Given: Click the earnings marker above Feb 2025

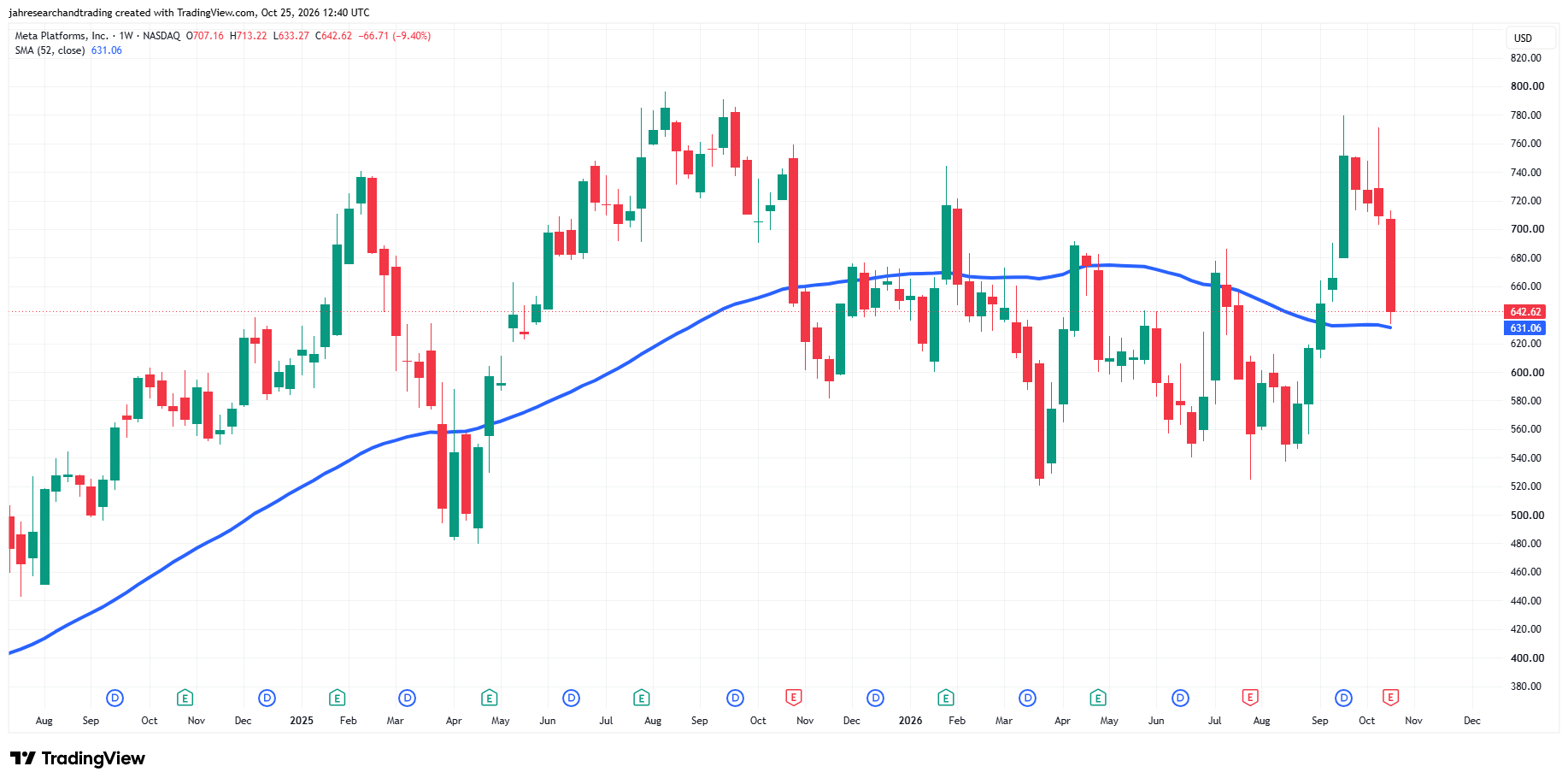Looking at the screenshot, I should [337, 698].
